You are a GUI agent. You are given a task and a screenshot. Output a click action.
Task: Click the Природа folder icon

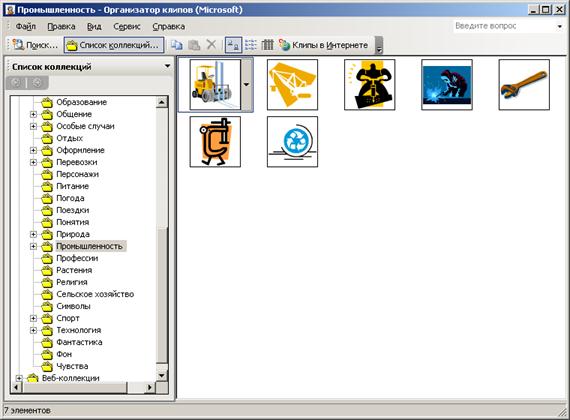click(x=47, y=234)
